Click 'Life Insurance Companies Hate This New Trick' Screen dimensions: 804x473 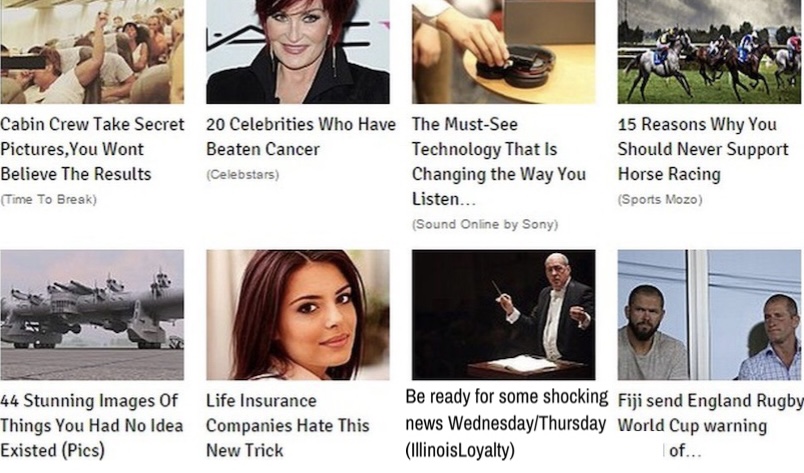coord(288,425)
